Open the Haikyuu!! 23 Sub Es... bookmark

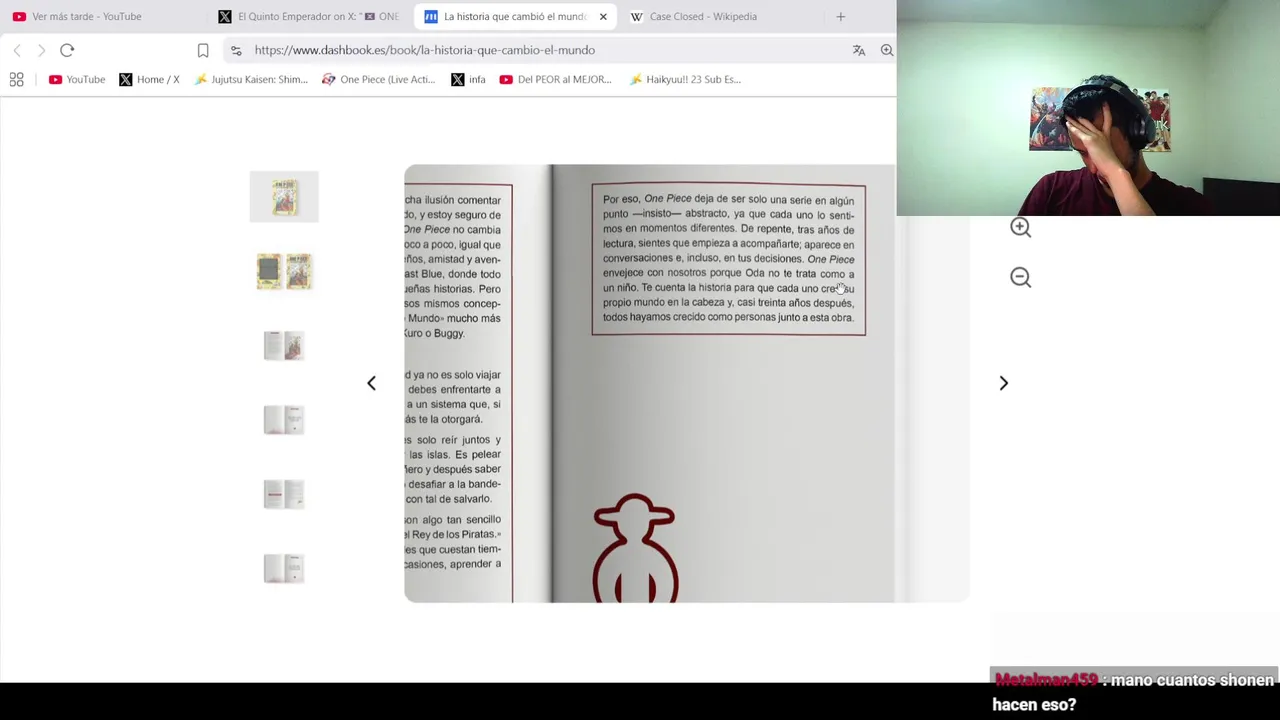click(685, 79)
